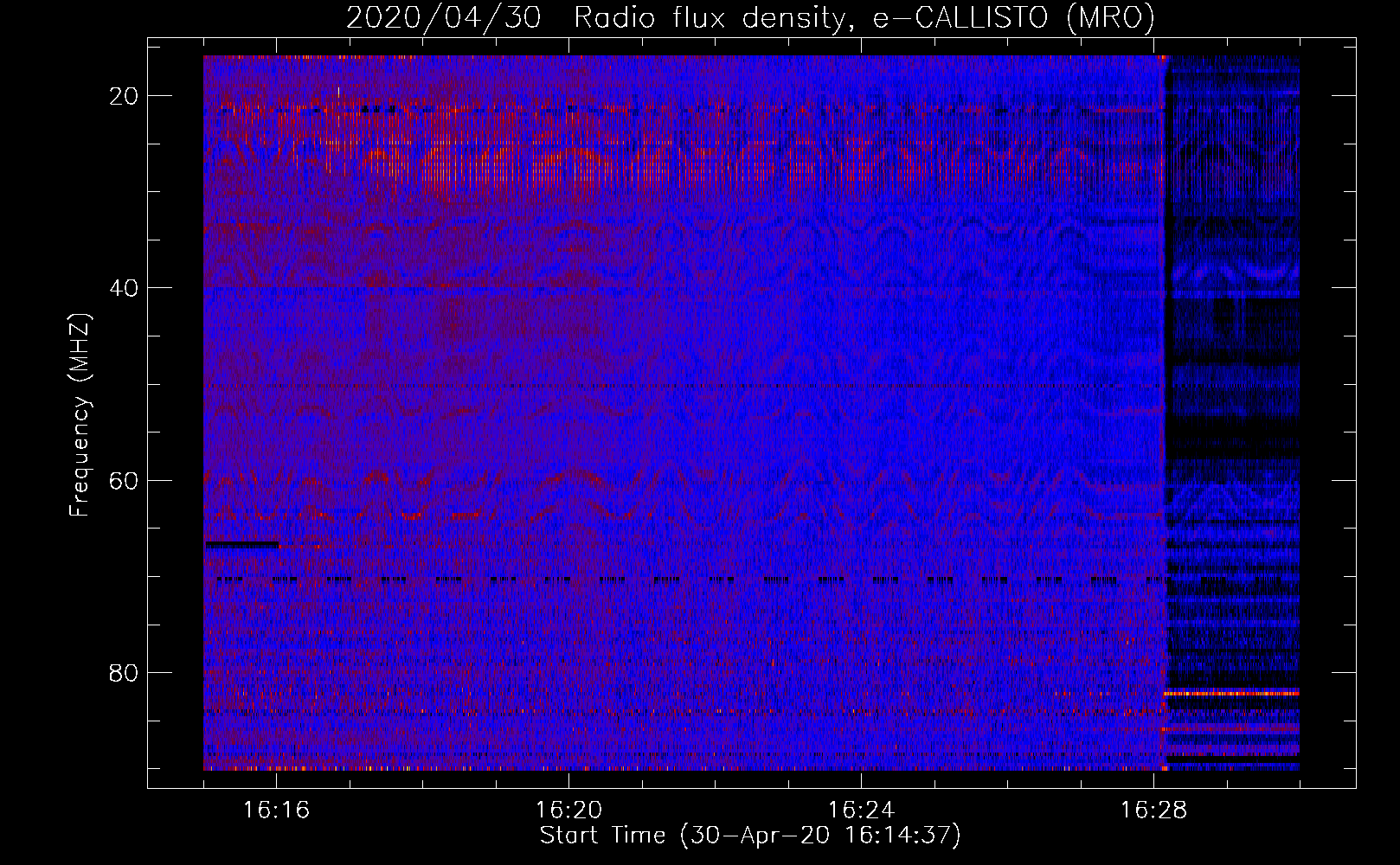Click the 16:24 time tick label
Image resolution: width=1400 pixels, height=865 pixels.
click(861, 811)
